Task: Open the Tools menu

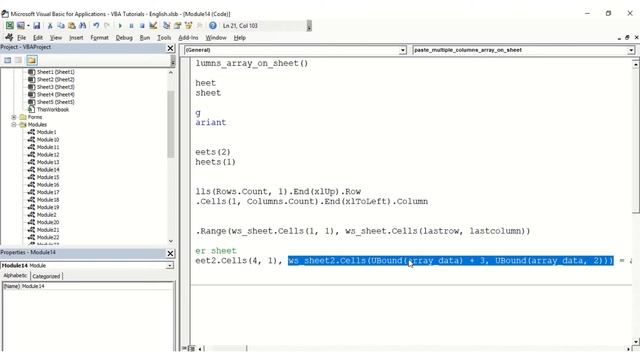Action: 164,38
